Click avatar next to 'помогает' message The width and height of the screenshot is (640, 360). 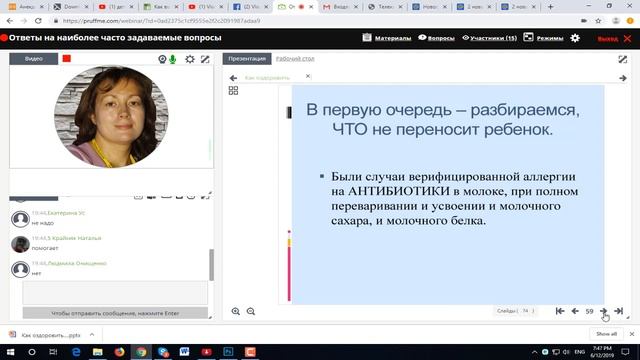pyautogui.click(x=20, y=244)
